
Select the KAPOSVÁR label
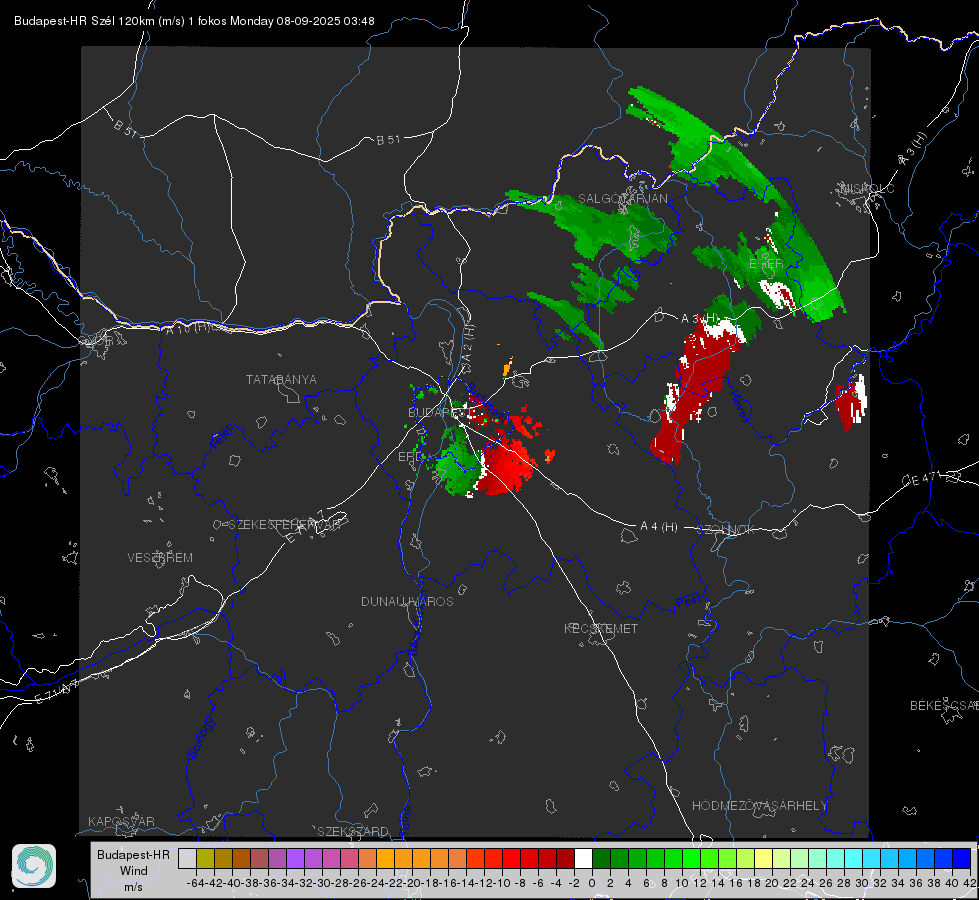(121, 821)
